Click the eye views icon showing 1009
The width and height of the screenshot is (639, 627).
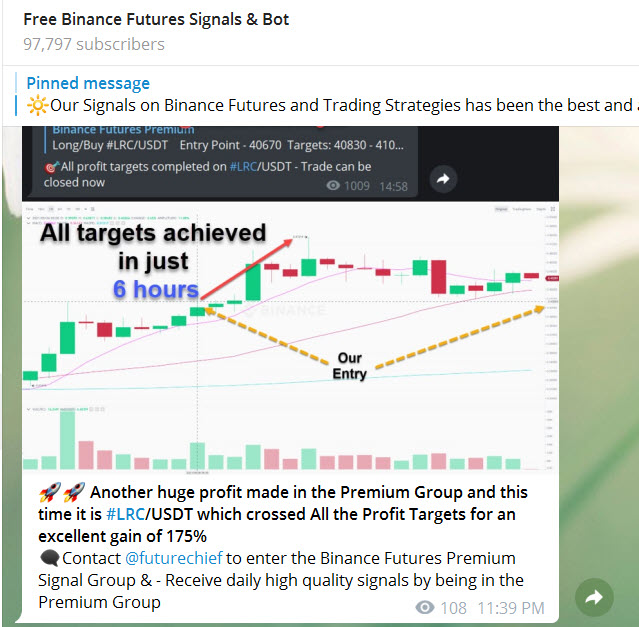[x=335, y=186]
